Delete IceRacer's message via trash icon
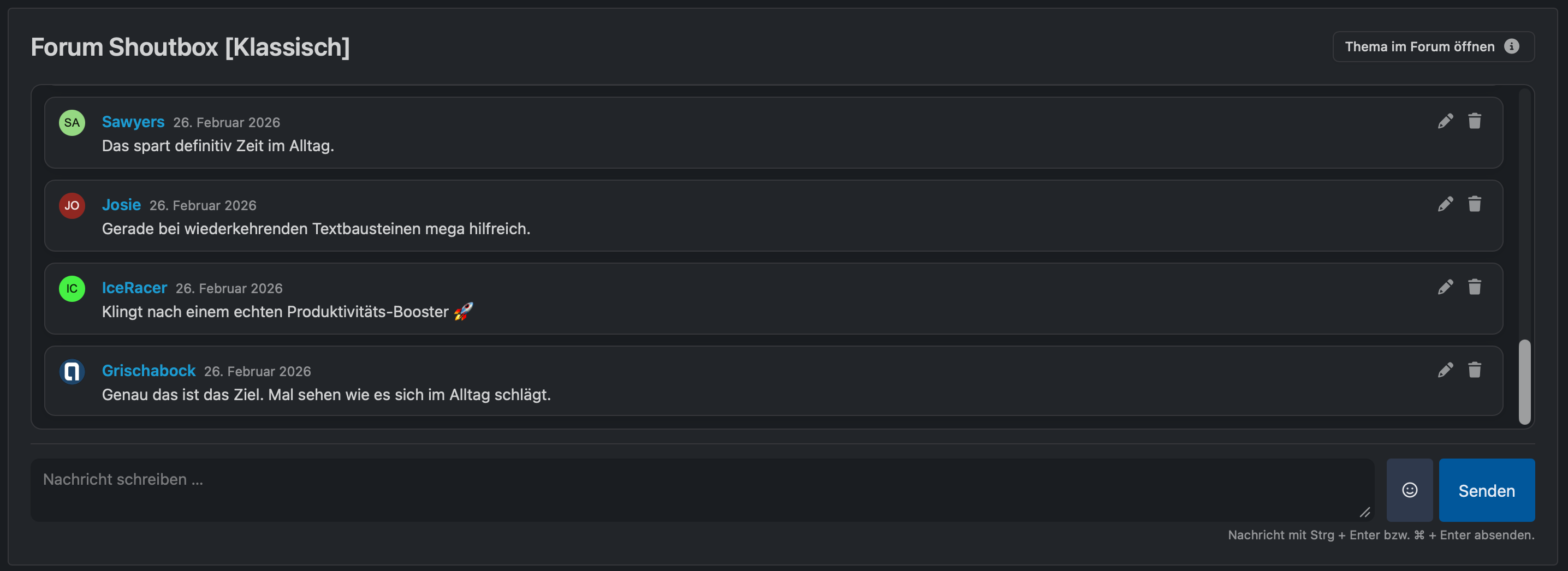1568x571 pixels. [1474, 287]
